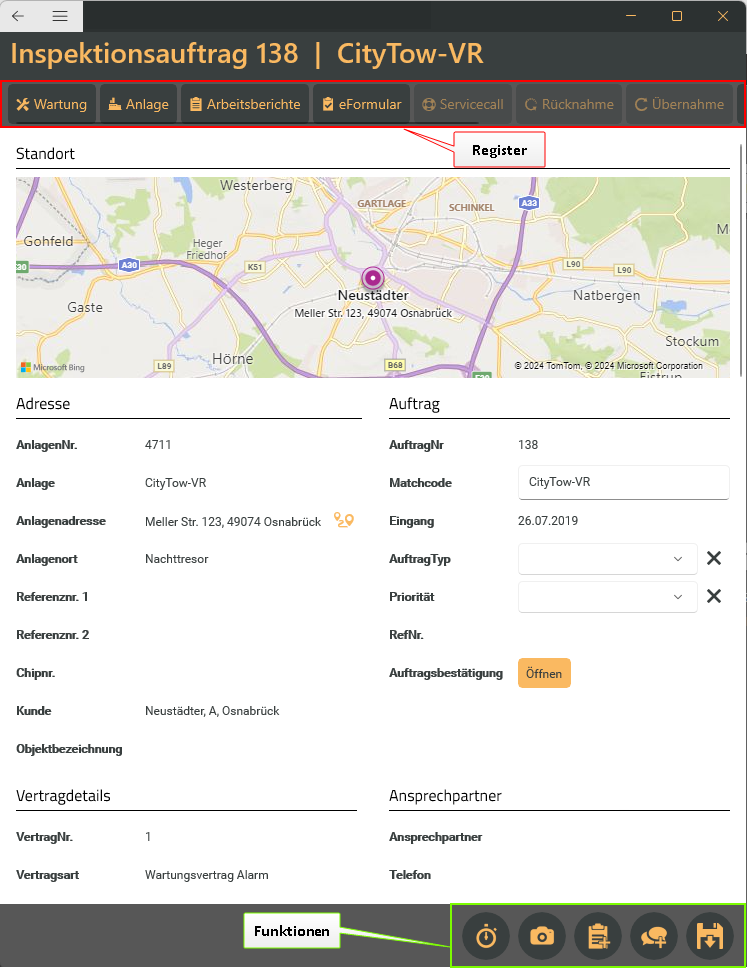Go back with the arrow button
The width and height of the screenshot is (747, 979).
18,16
